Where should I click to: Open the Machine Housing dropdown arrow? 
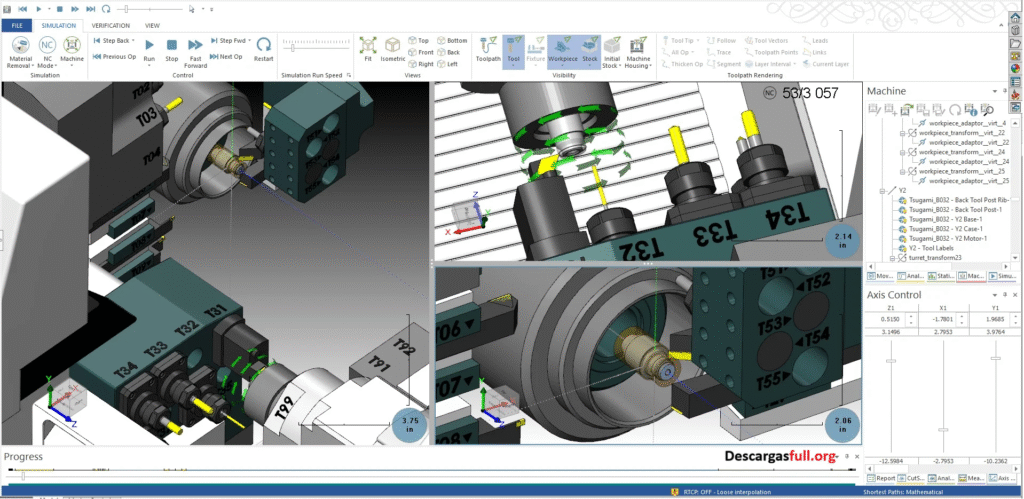coord(651,66)
